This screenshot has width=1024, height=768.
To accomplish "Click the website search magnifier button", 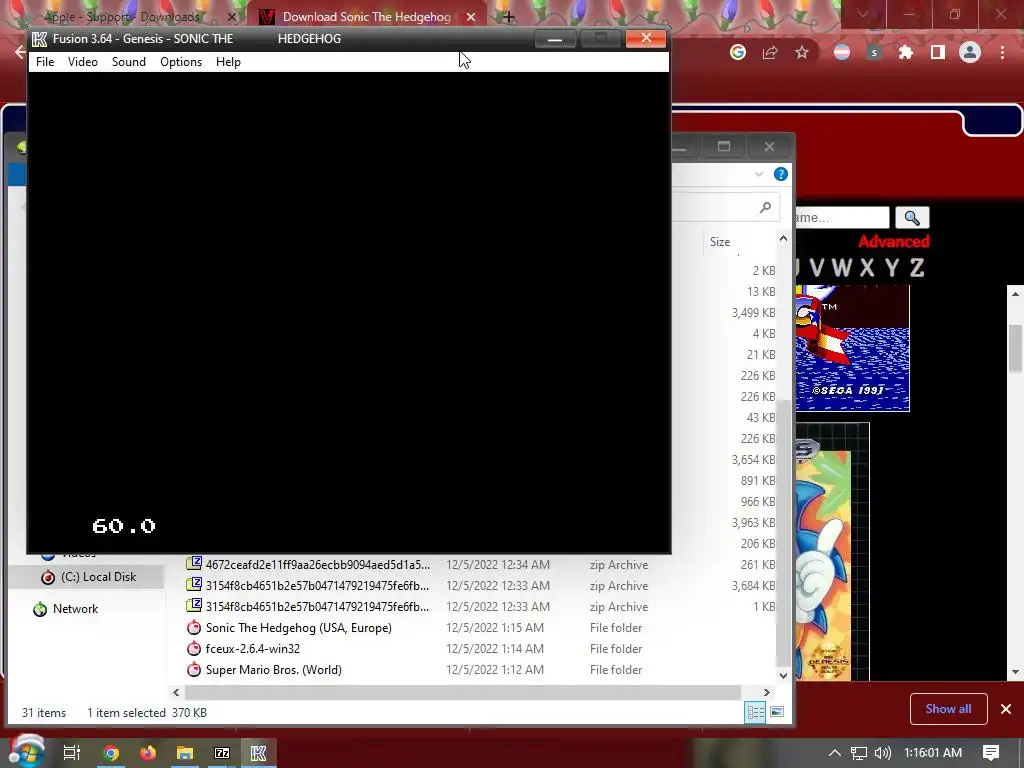I will coord(912,217).
